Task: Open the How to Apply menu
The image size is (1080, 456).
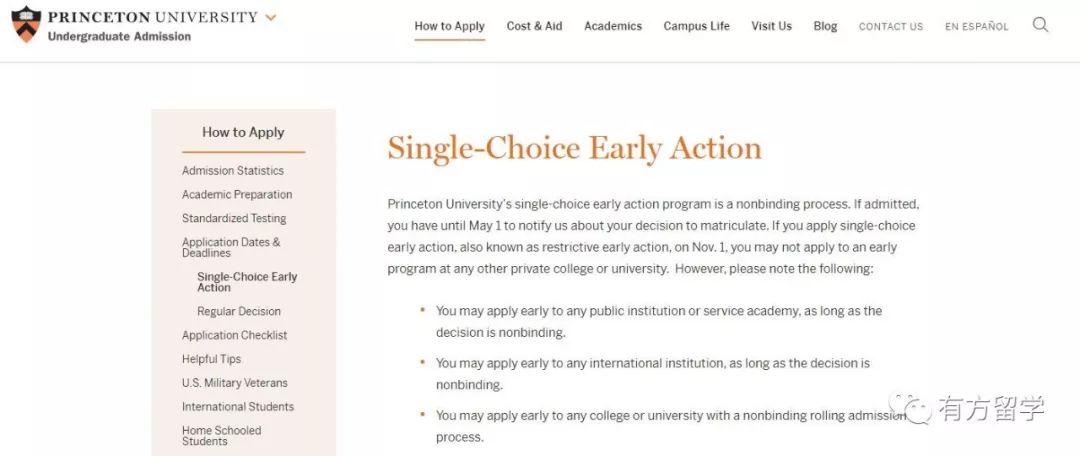Action: 450,26
